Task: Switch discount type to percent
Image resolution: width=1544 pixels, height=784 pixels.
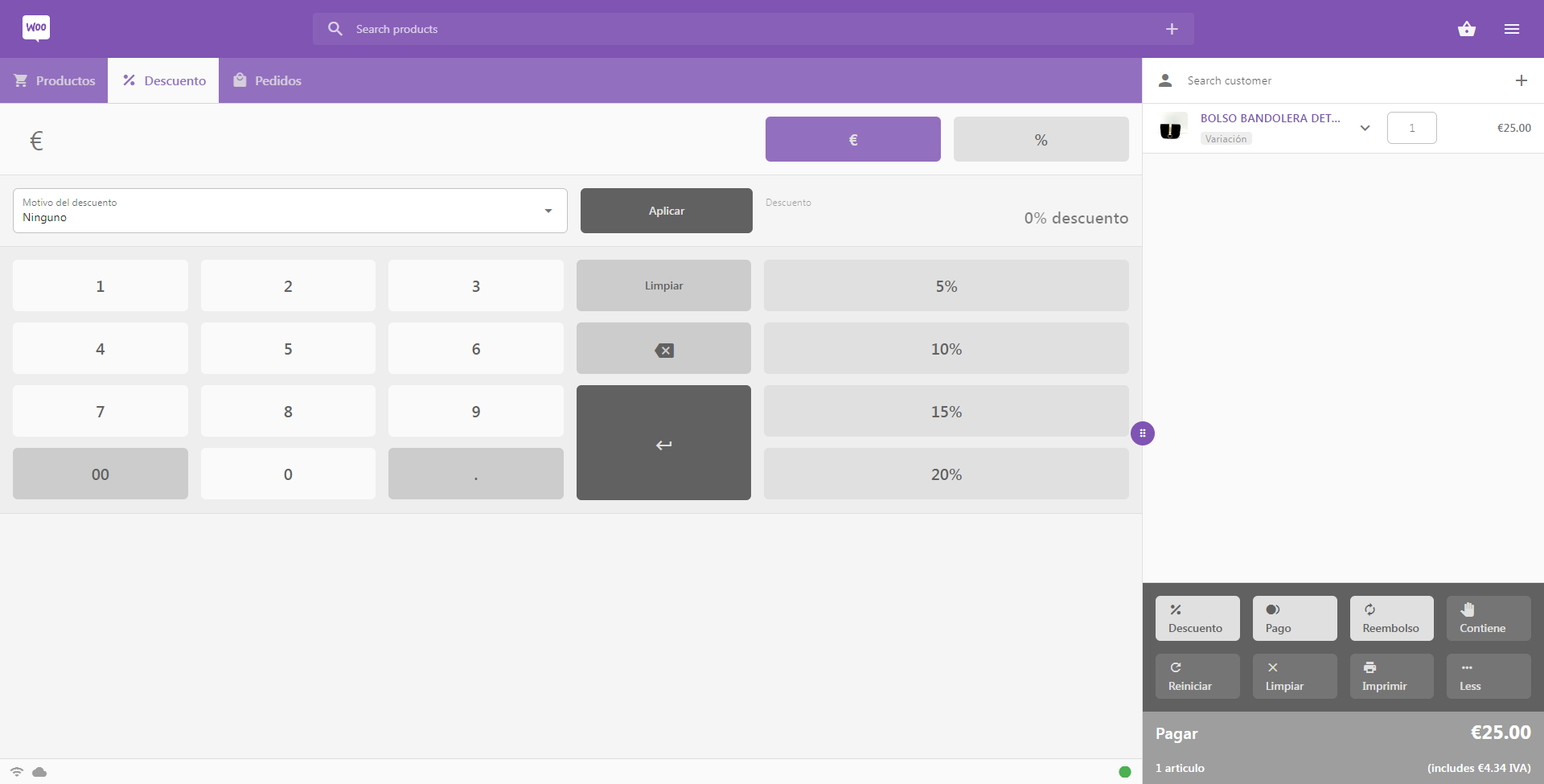Action: [1041, 139]
